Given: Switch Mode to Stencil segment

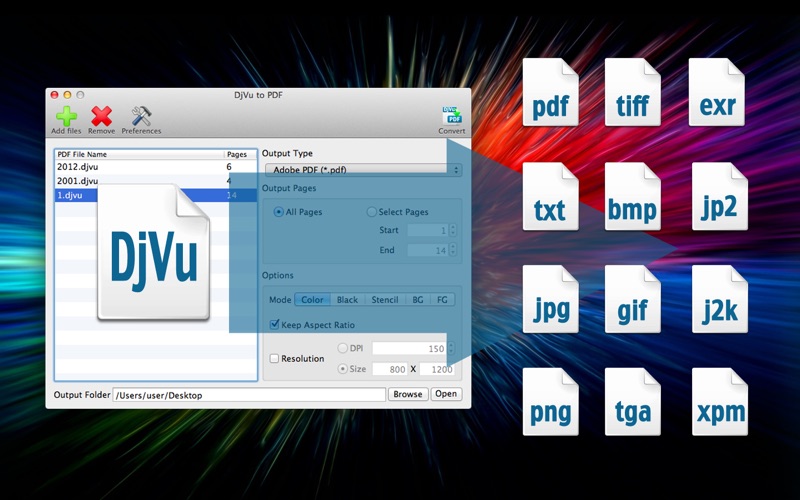Looking at the screenshot, I should (x=385, y=300).
